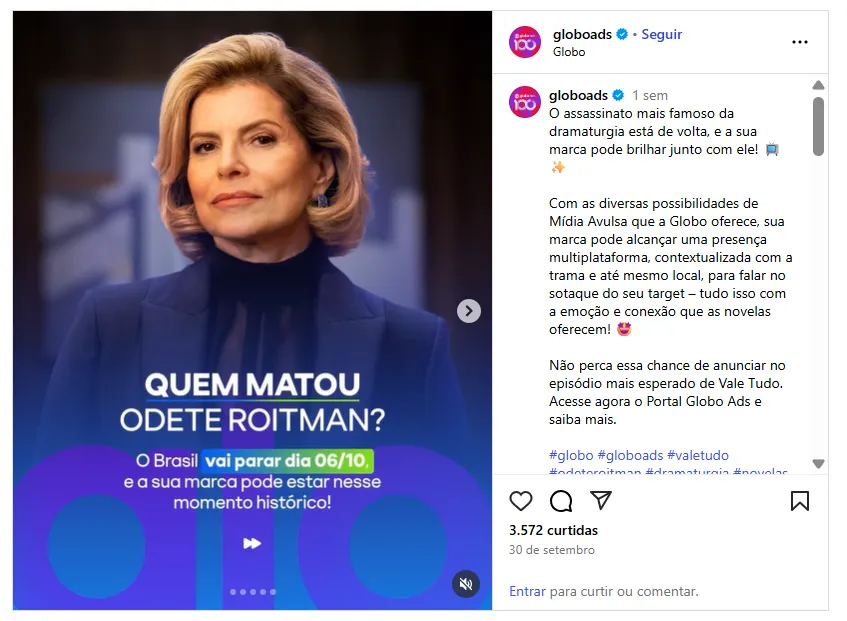The image size is (847, 621).
Task: Click the globoads avatar in the post header
Action: pos(525,42)
